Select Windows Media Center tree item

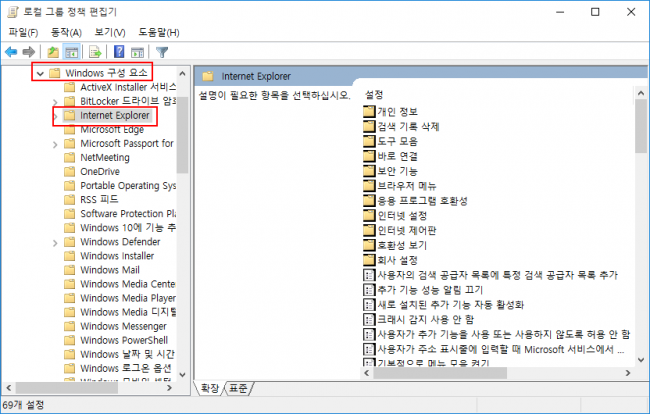point(120,284)
